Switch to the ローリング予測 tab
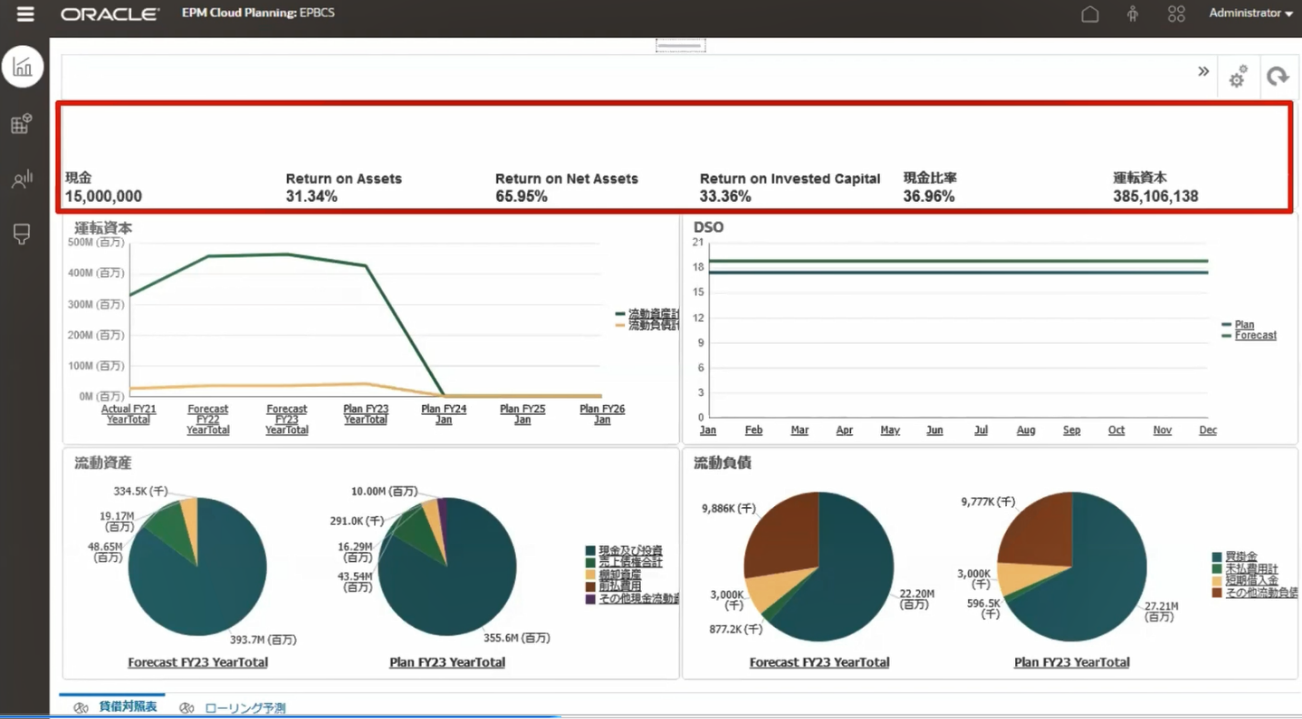Screen dimensions: 1302x719 [245, 708]
